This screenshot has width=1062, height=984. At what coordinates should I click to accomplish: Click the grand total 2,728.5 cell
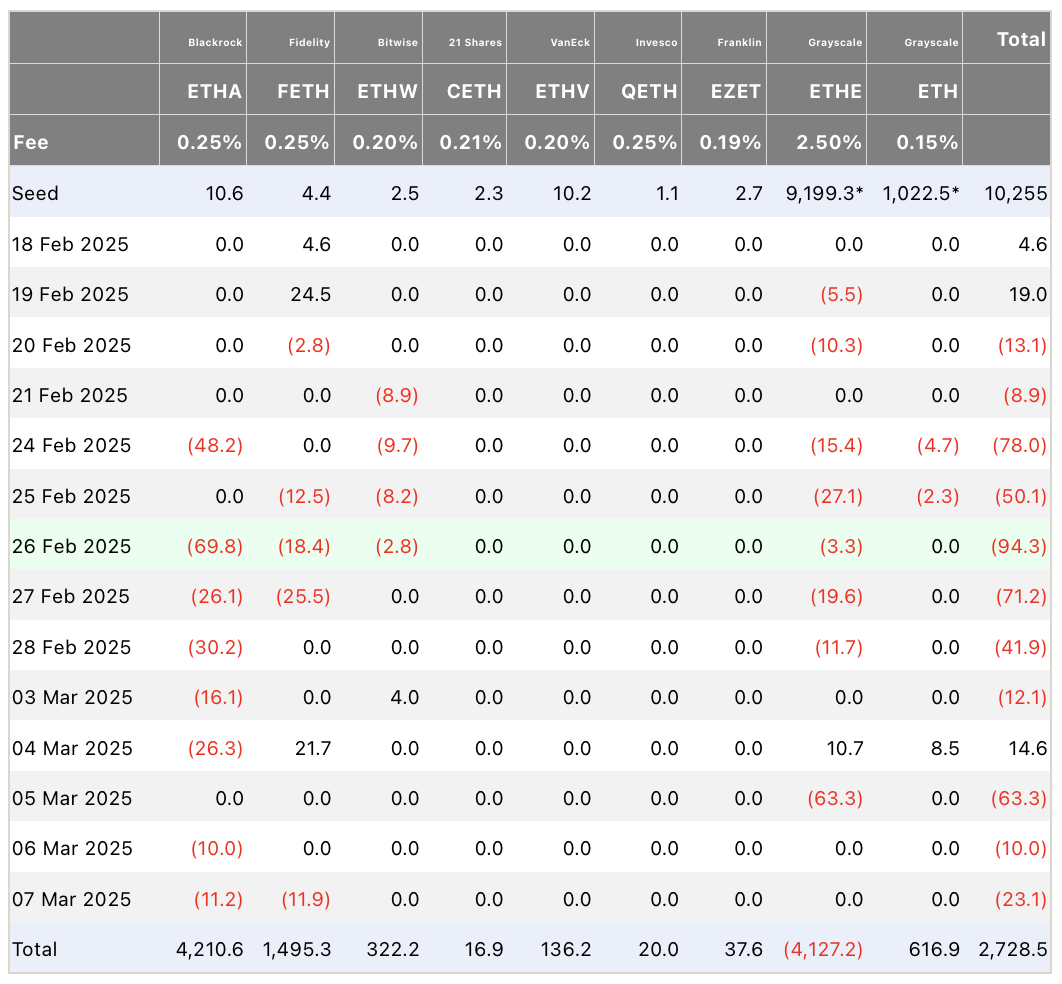click(1013, 949)
